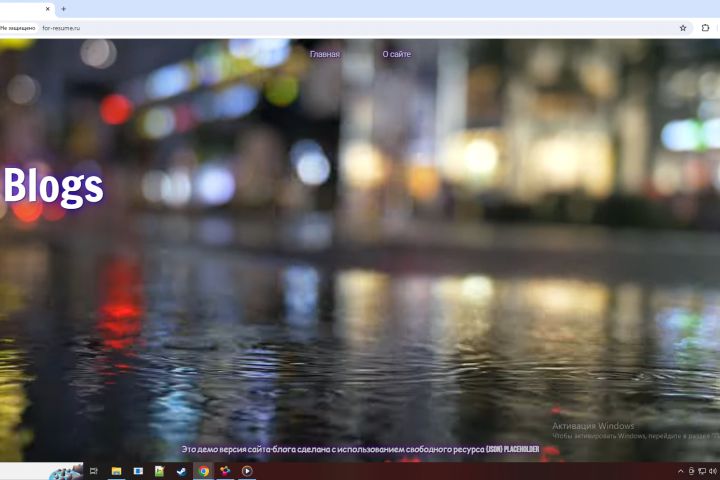Click the webcam tray icon
This screenshot has width=720, height=480.
692,471
